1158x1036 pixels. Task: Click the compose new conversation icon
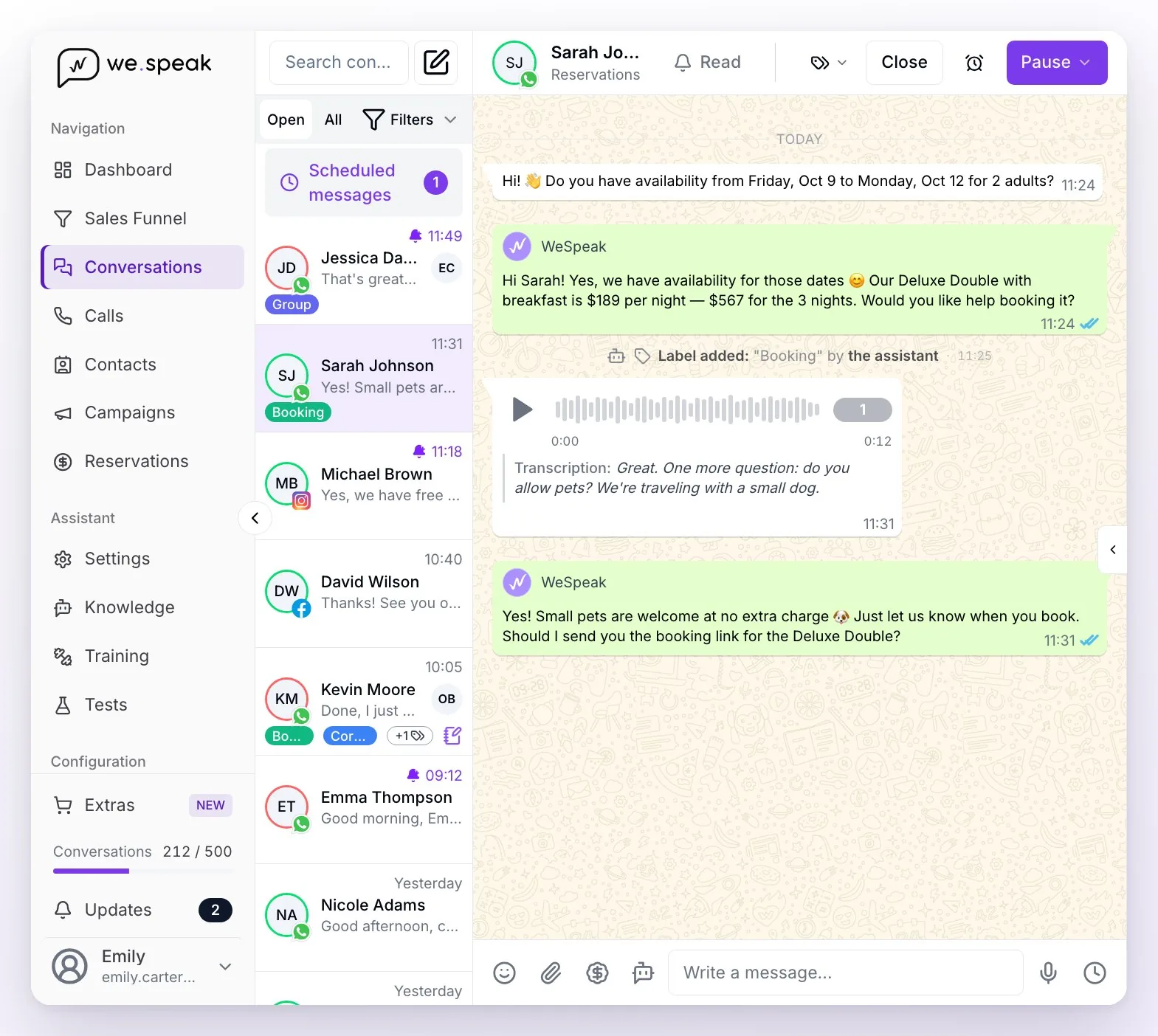click(x=435, y=63)
